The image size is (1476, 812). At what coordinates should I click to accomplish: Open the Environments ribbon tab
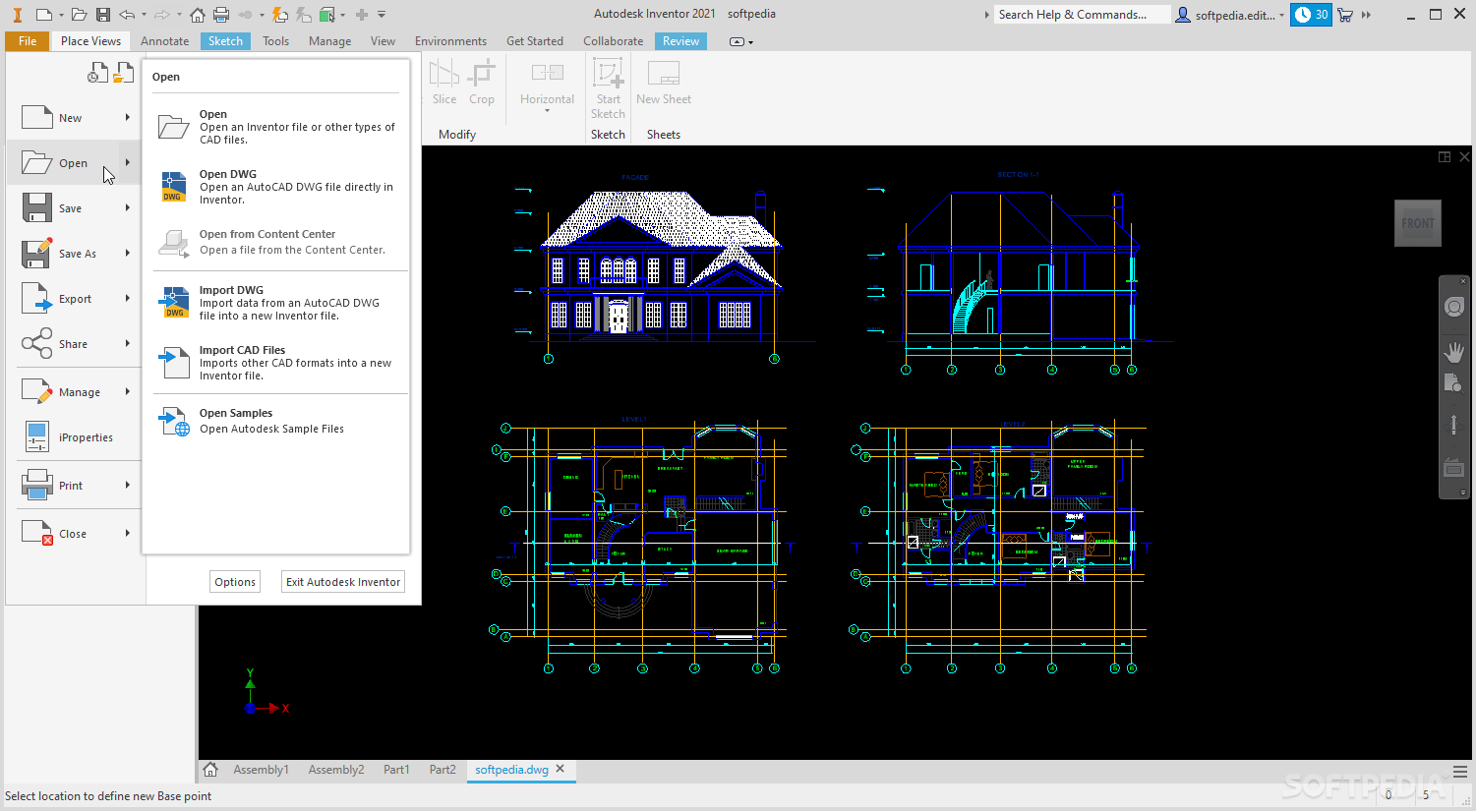(x=450, y=41)
